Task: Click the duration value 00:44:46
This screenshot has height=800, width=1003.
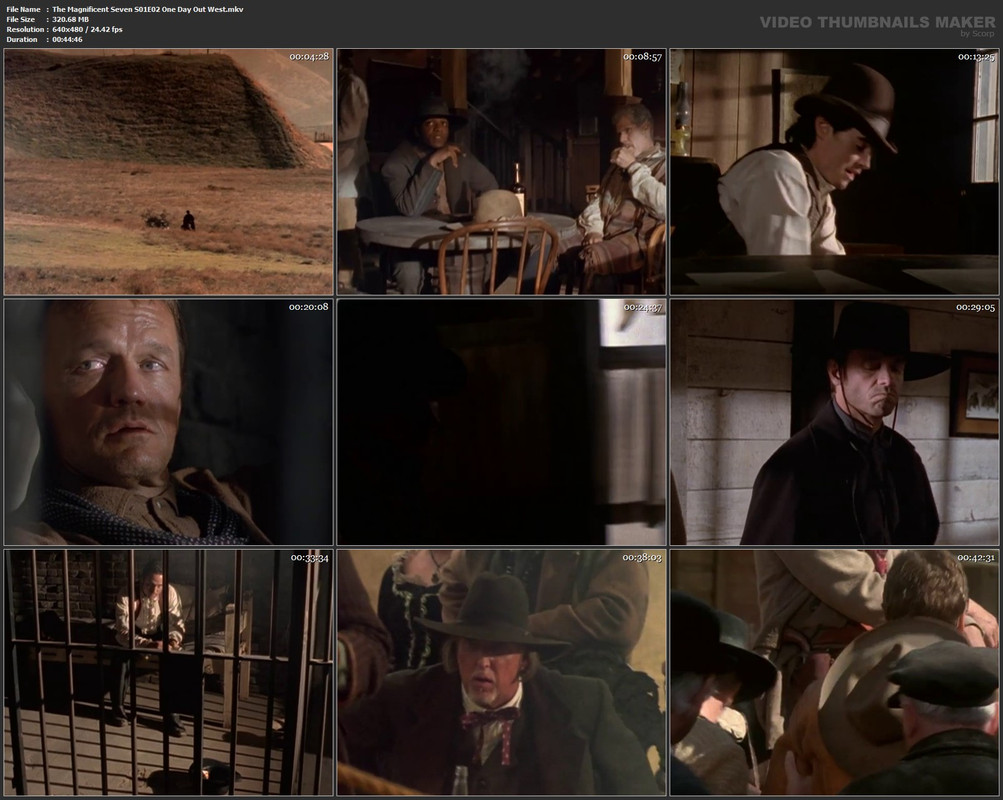Action: tap(67, 40)
